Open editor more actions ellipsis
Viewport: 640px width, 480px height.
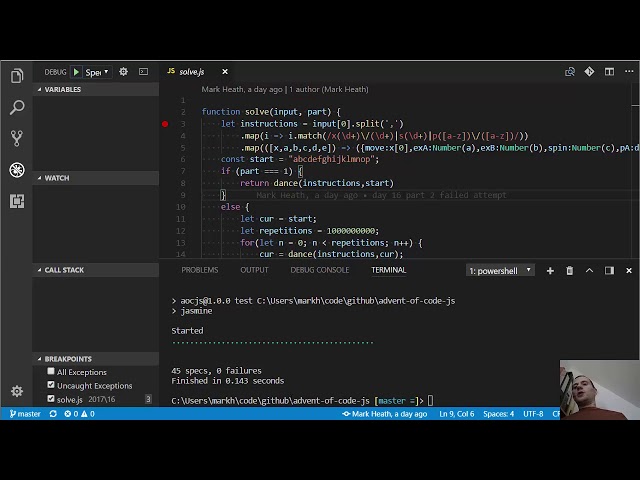629,71
